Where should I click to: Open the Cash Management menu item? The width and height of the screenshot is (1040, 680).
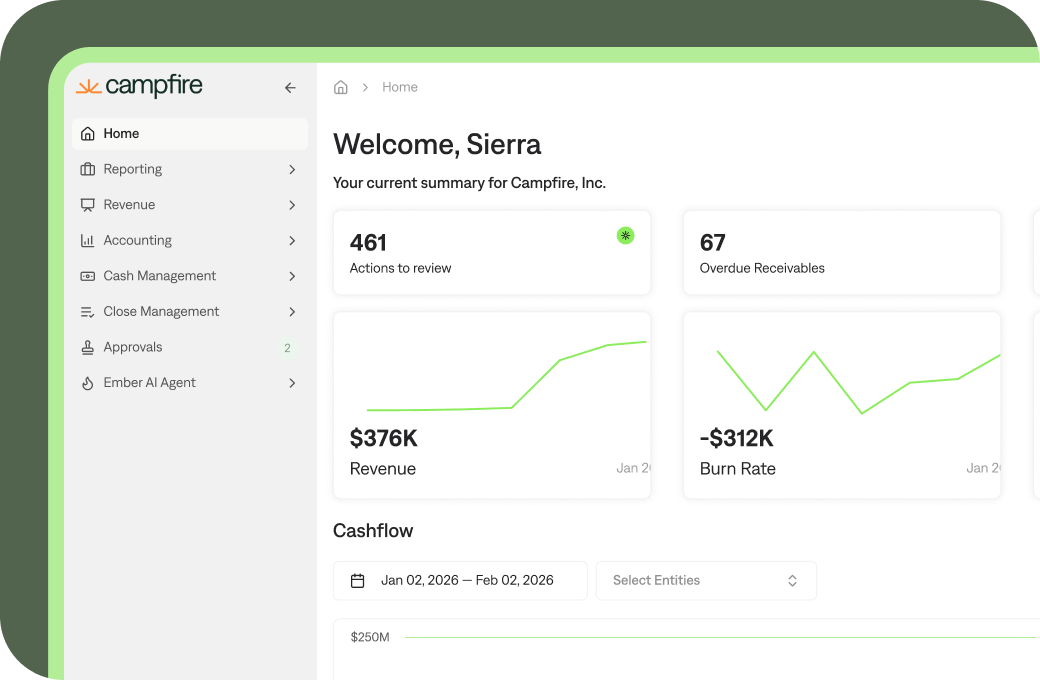[x=190, y=276]
